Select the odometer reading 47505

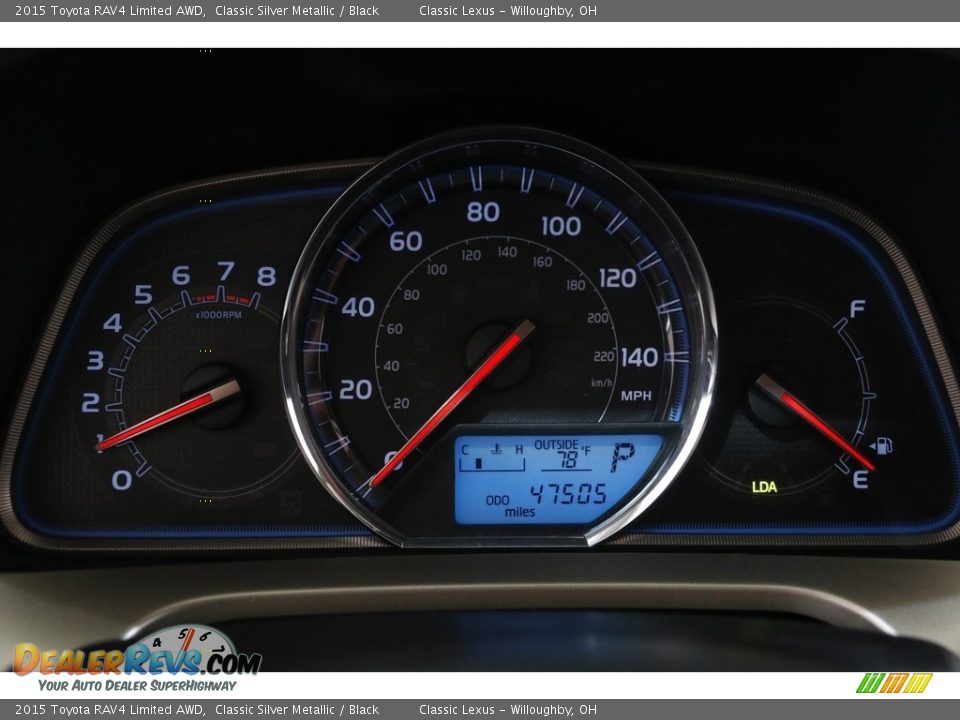pyautogui.click(x=568, y=494)
